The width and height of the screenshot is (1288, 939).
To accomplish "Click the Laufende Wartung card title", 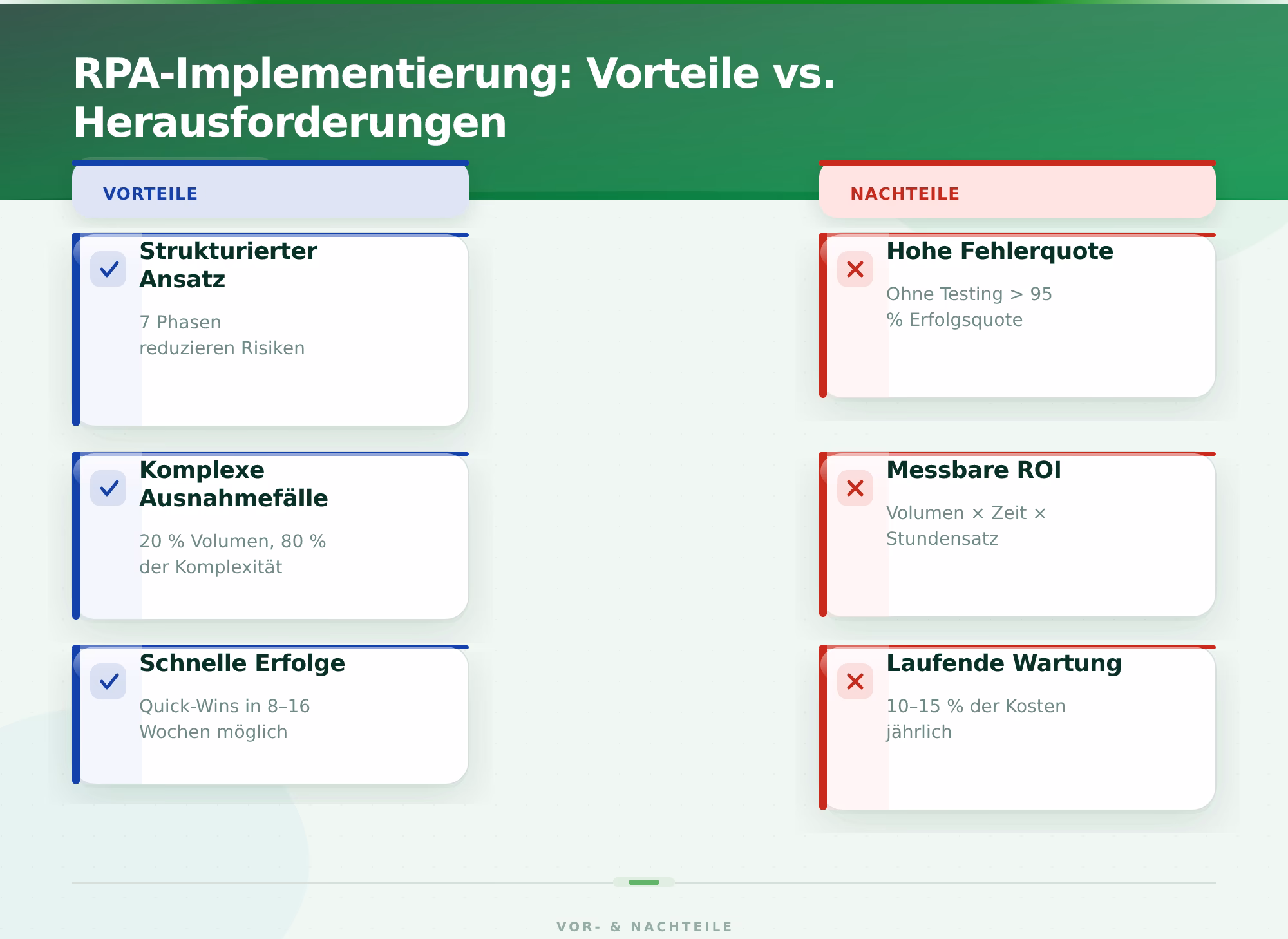I will click(x=1004, y=663).
